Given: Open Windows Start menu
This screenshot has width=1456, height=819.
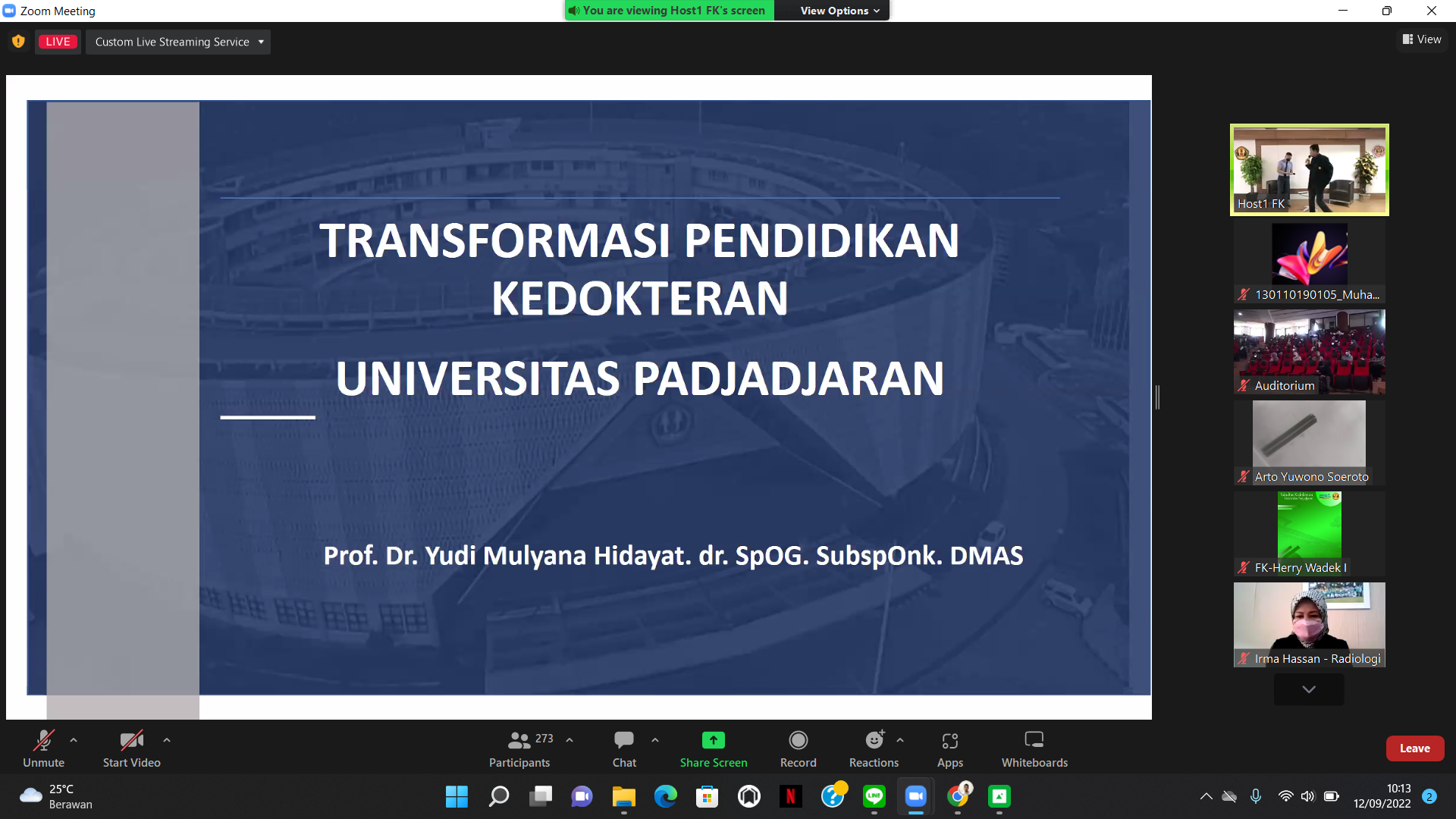Looking at the screenshot, I should pyautogui.click(x=457, y=796).
